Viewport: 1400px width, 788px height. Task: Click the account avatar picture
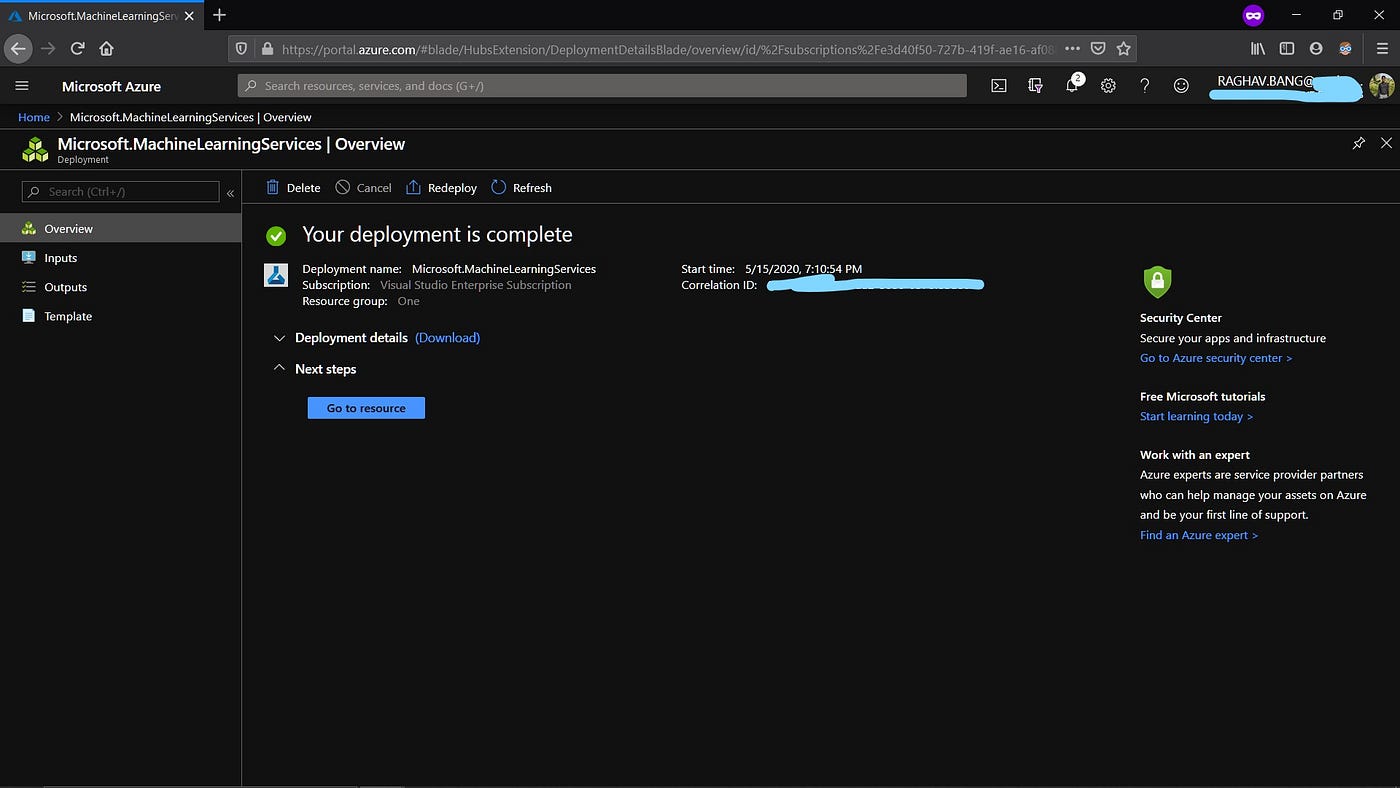coord(1381,86)
